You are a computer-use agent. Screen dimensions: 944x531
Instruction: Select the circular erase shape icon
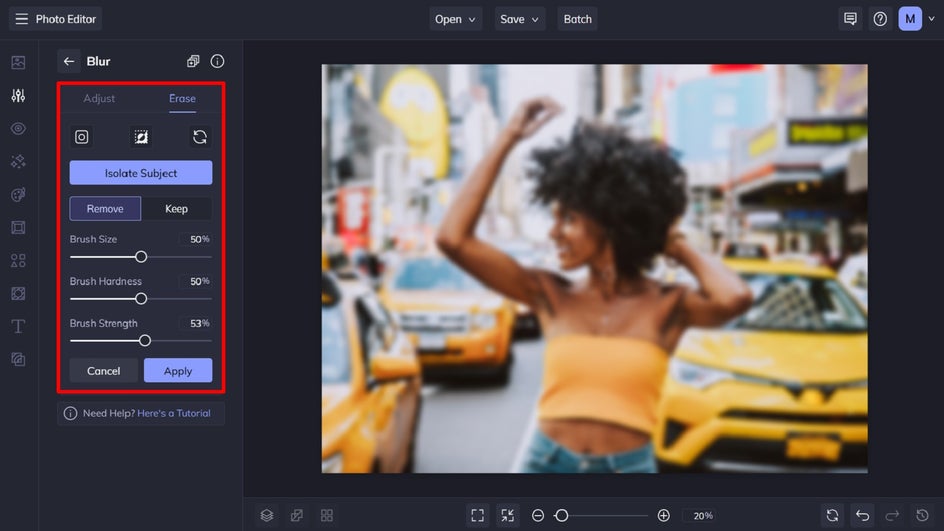click(82, 137)
